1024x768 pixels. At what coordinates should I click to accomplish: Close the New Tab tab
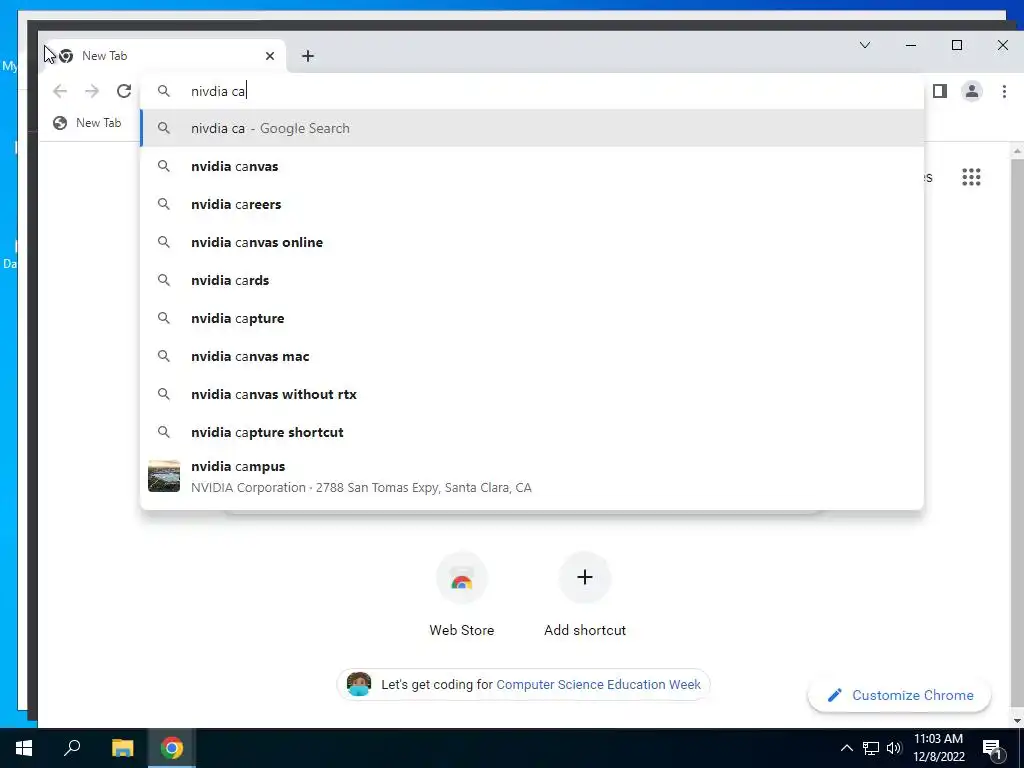270,56
